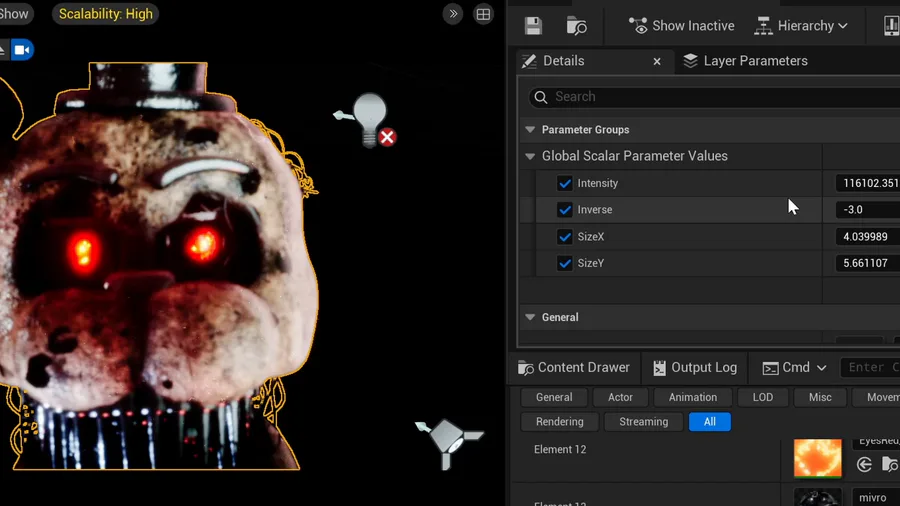Click the Scalability: High button
The image size is (900, 506).
pos(106,14)
